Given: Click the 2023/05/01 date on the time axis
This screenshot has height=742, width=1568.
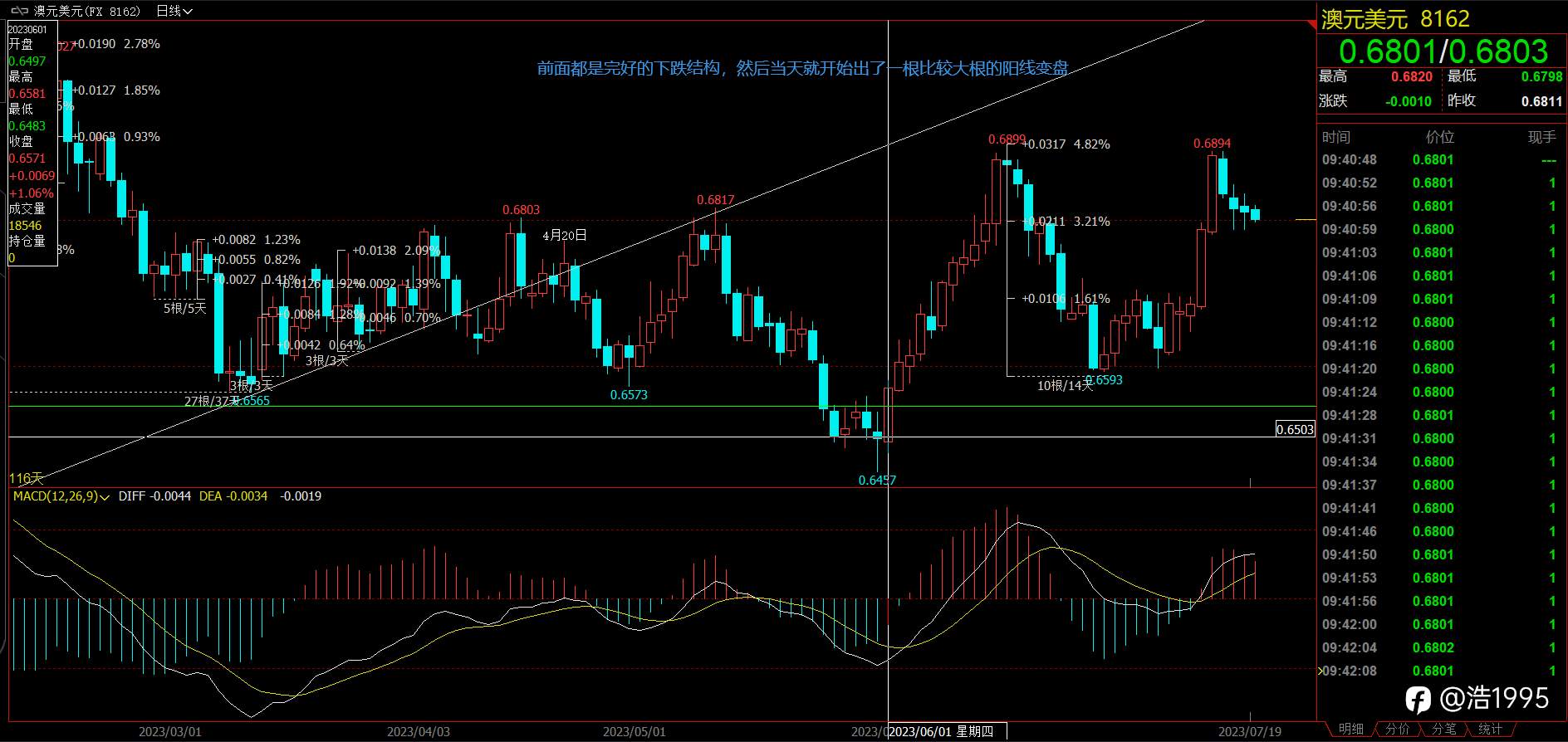Looking at the screenshot, I should 634,732.
